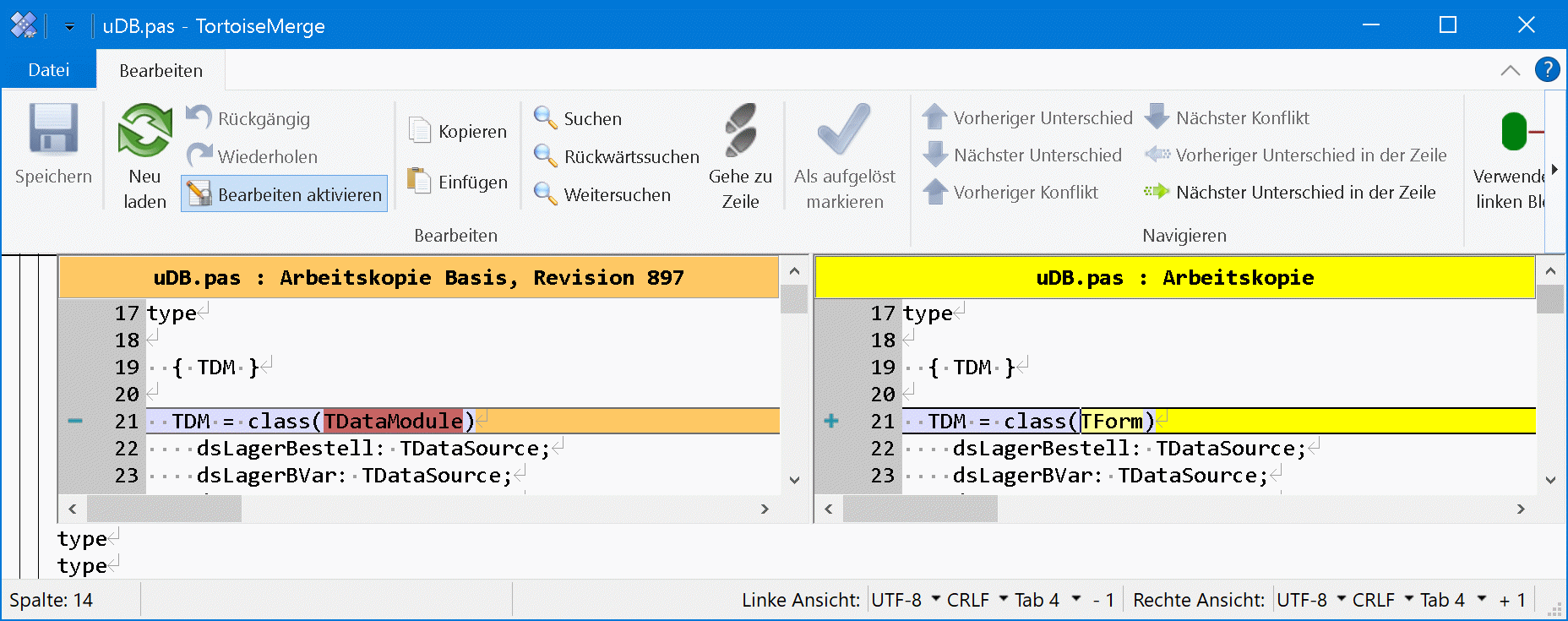Expand the ribbon overflow arrow at right
Viewport: 1568px width, 621px height.
1554,170
